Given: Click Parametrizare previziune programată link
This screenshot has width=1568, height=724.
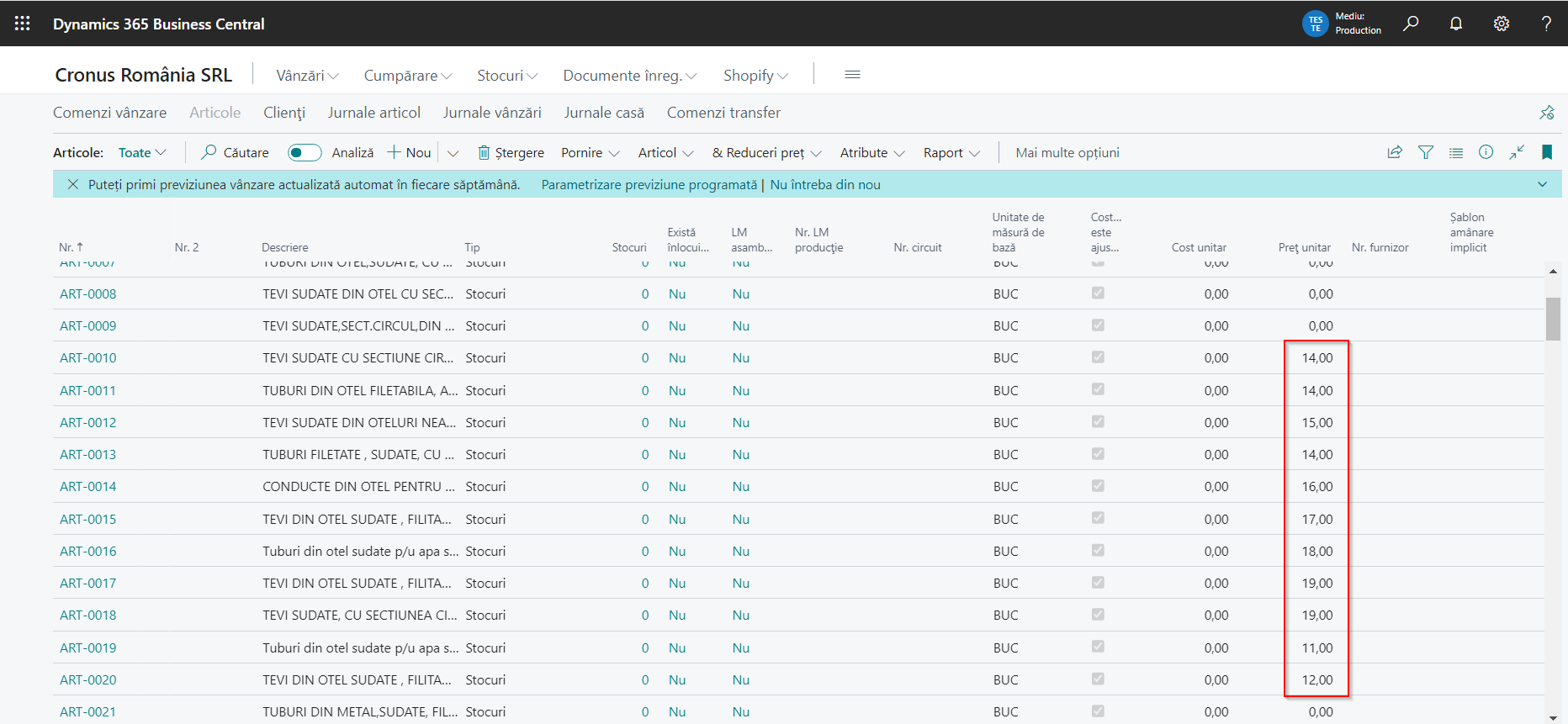Looking at the screenshot, I should coord(649,184).
